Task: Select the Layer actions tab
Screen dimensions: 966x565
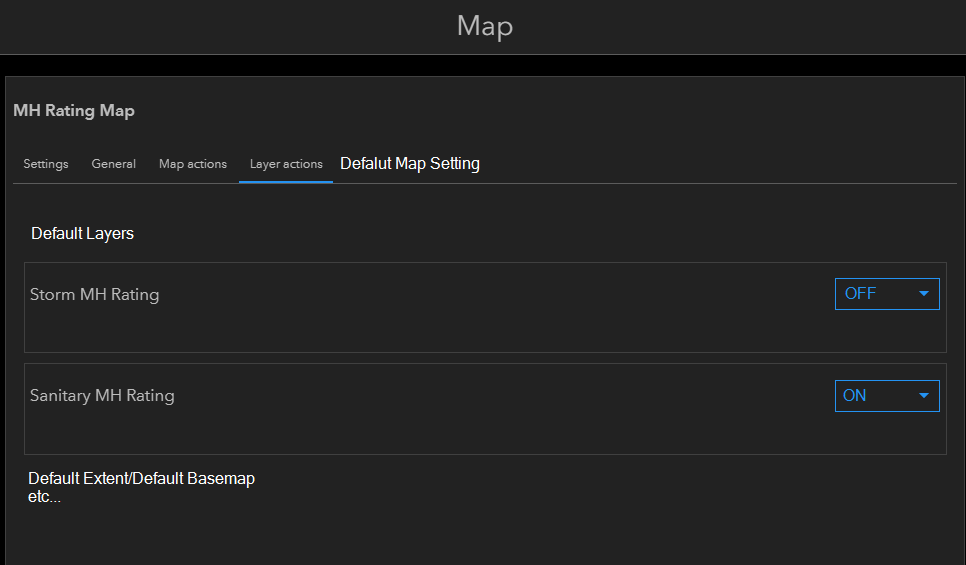Action: tap(286, 164)
